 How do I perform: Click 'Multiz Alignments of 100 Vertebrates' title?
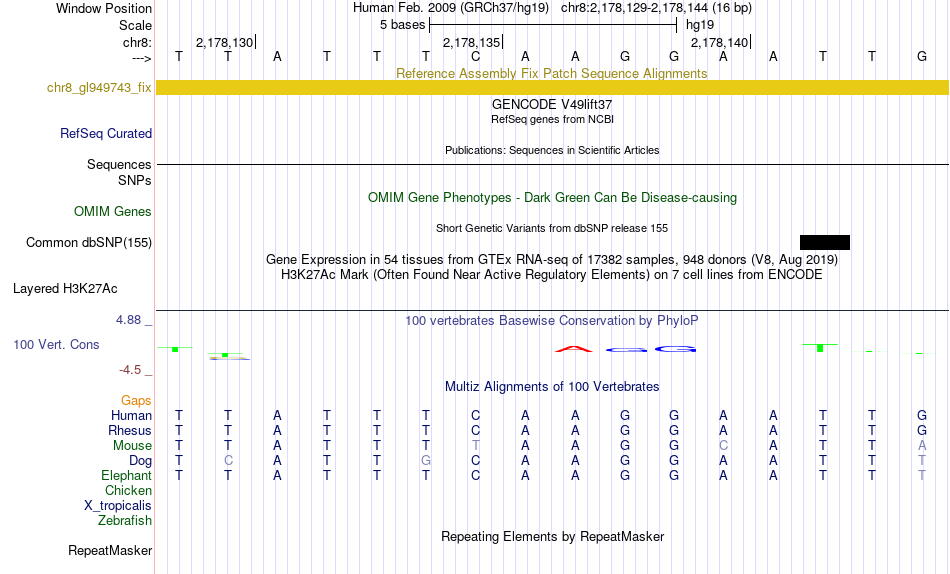pos(552,387)
